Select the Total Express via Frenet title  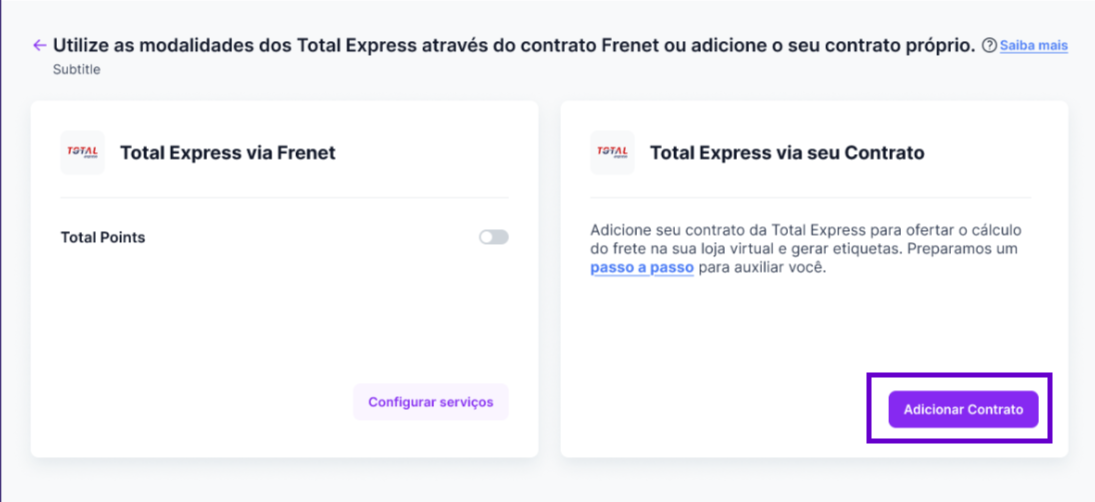(x=228, y=153)
